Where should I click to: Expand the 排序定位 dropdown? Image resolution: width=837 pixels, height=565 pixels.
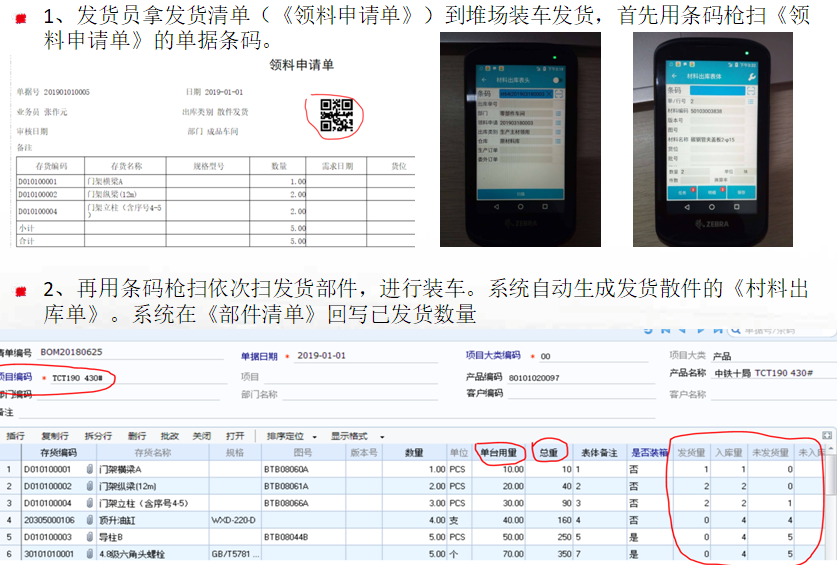click(291, 436)
